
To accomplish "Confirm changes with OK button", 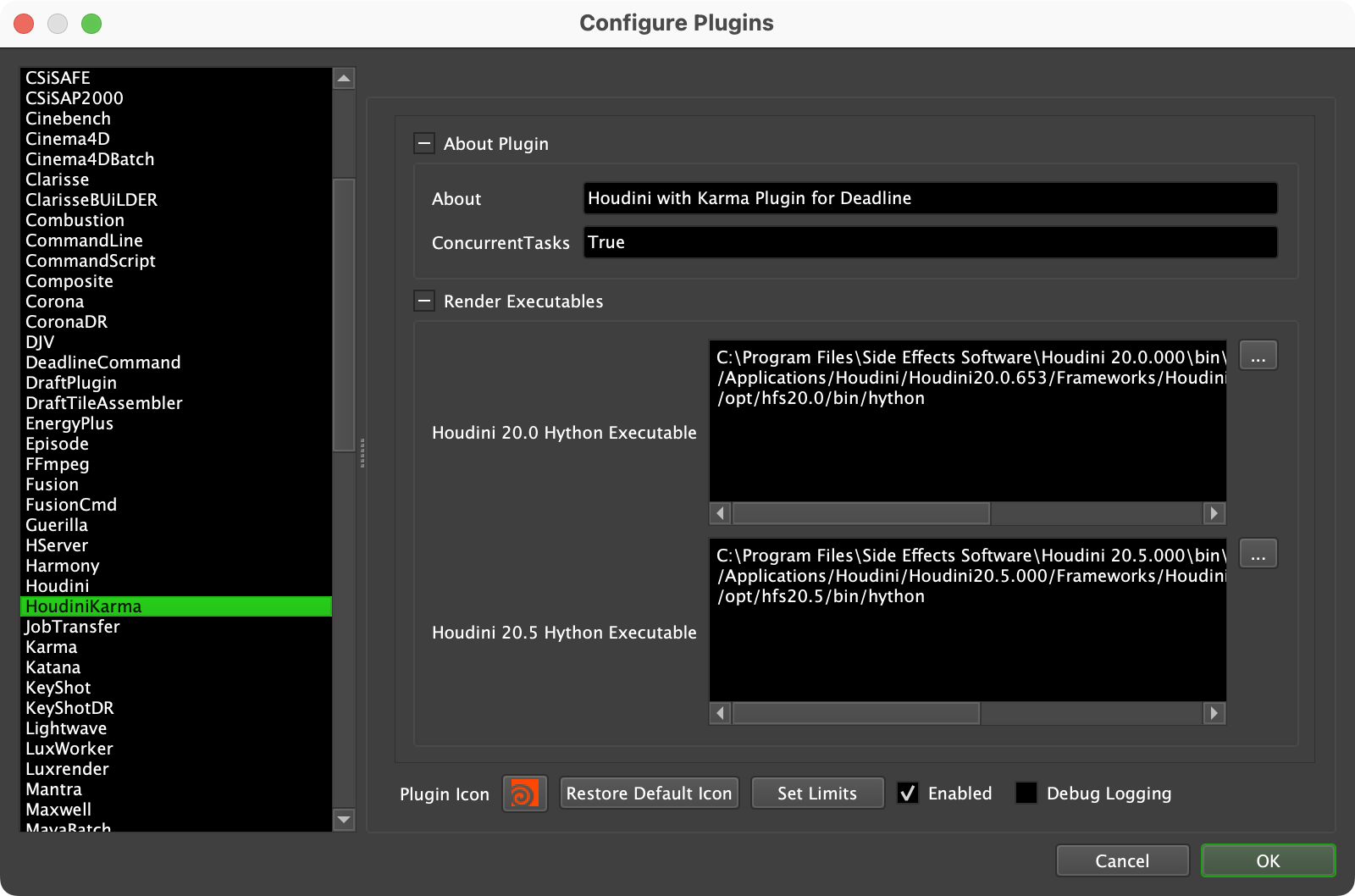I will (1268, 860).
